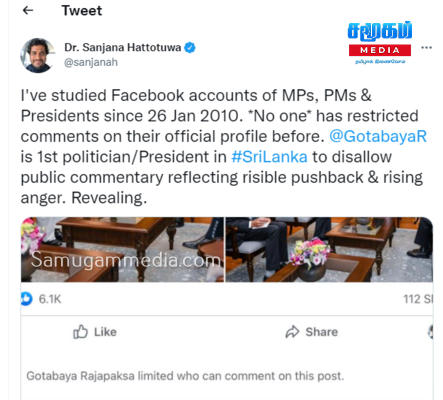Go back using the left arrow icon
The image size is (443, 400).
pyautogui.click(x=28, y=10)
